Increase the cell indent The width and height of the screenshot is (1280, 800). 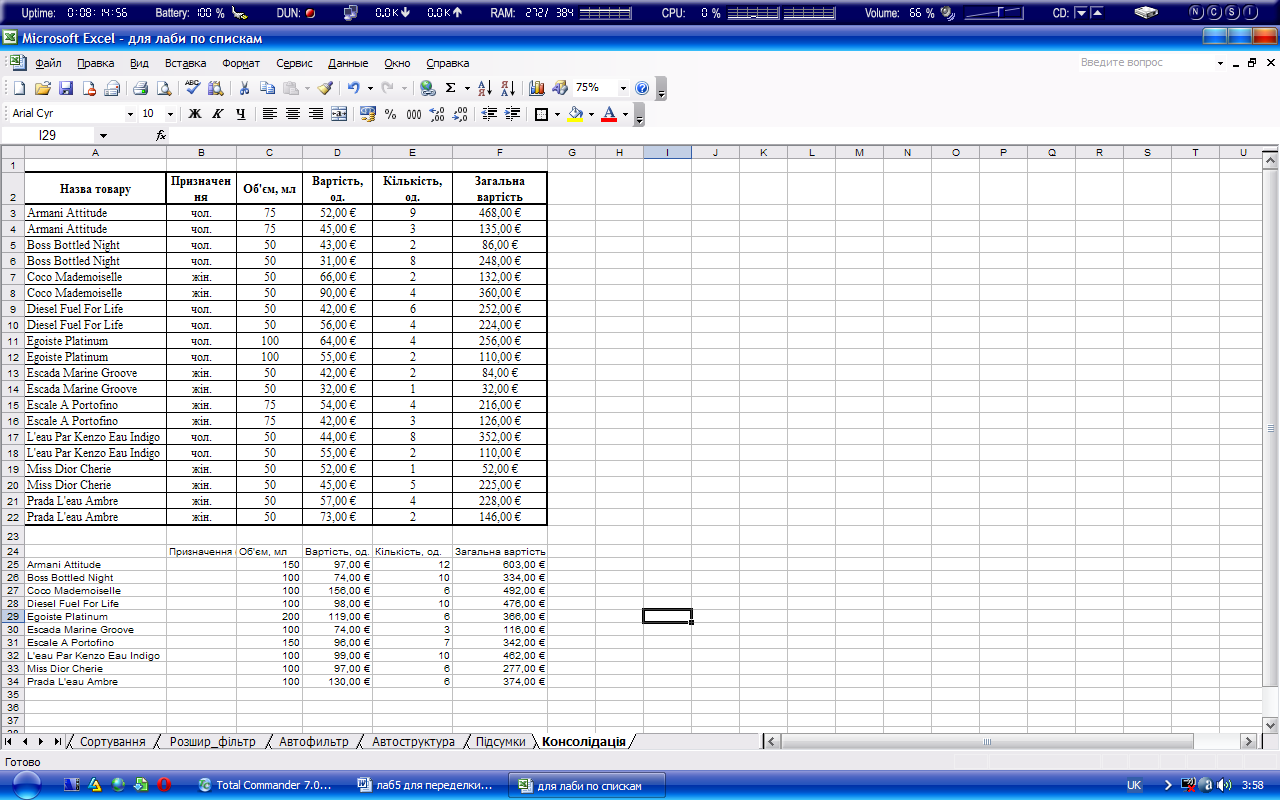(512, 114)
